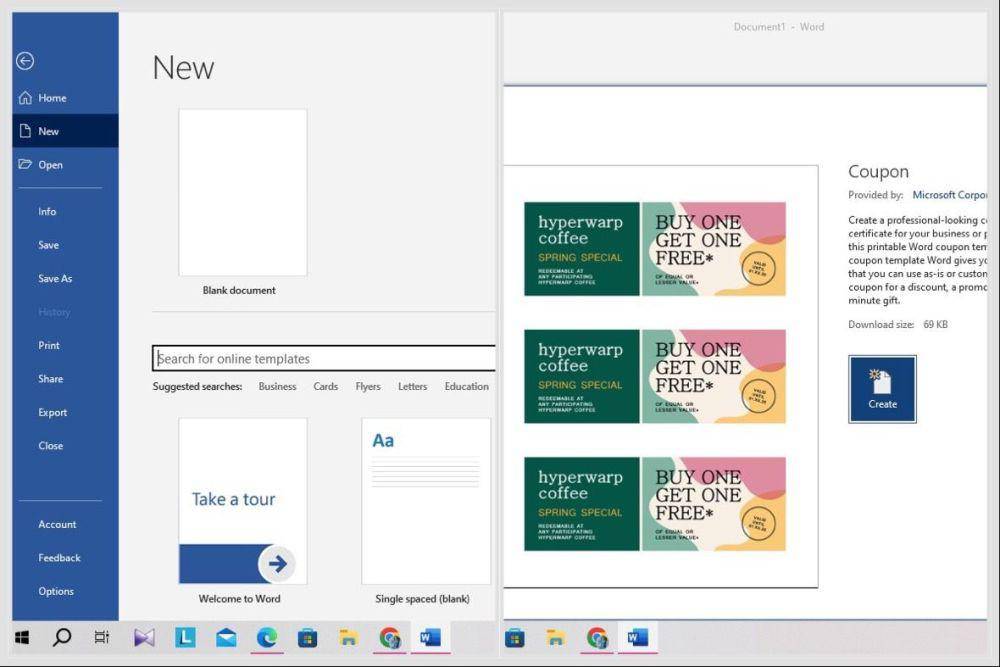This screenshot has width=1000, height=667.
Task: Open Google Chrome on the right taskbar
Action: [597, 637]
